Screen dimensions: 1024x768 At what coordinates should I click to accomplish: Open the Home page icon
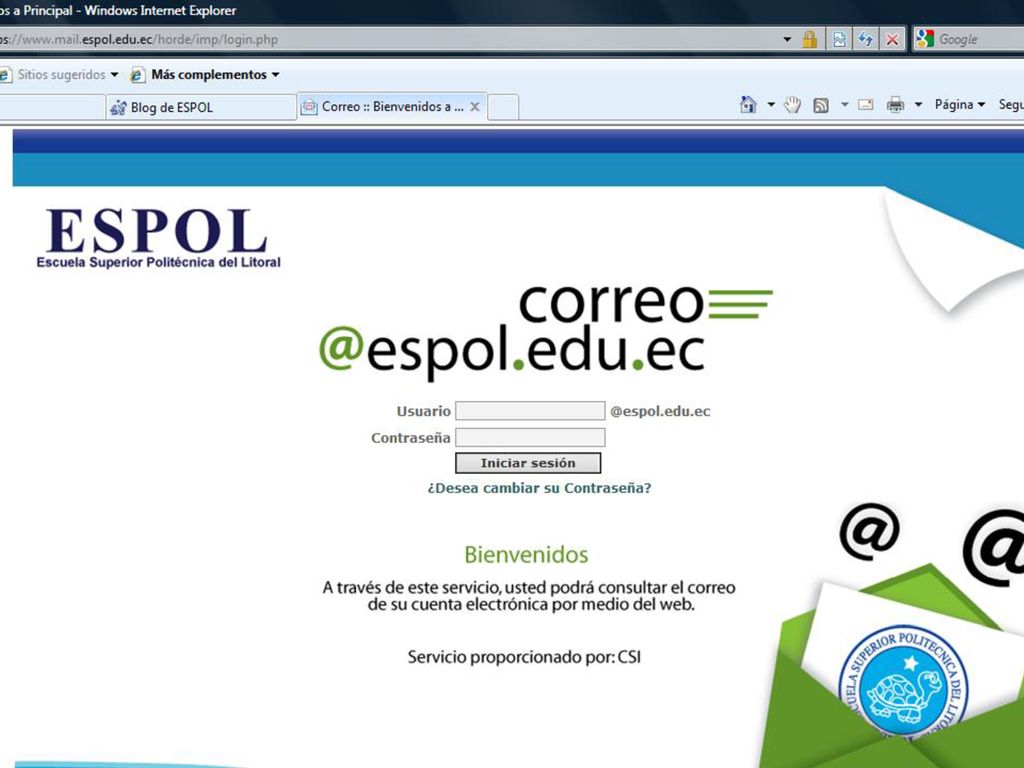click(x=748, y=104)
